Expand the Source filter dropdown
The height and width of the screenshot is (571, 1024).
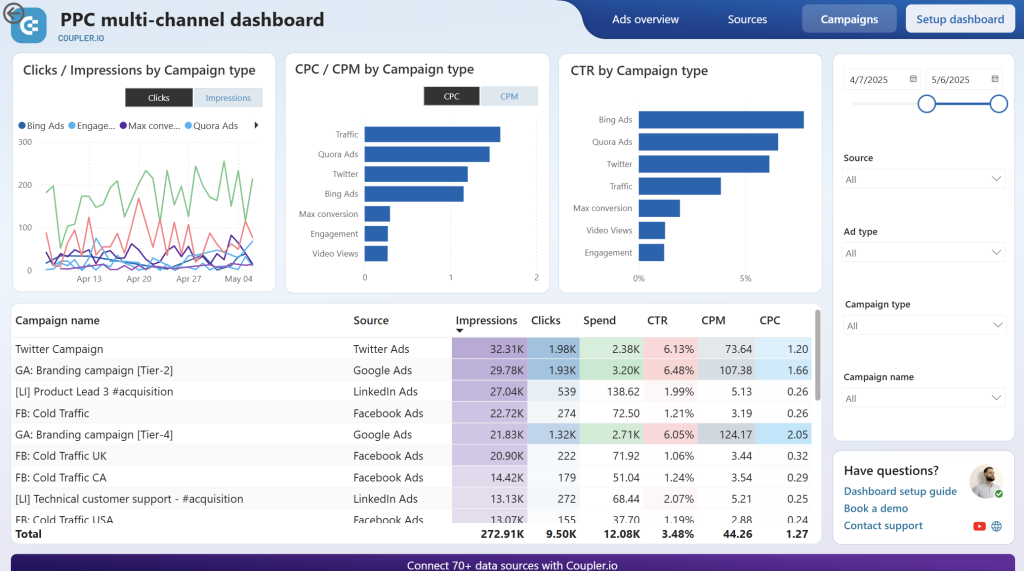pyautogui.click(x=923, y=179)
